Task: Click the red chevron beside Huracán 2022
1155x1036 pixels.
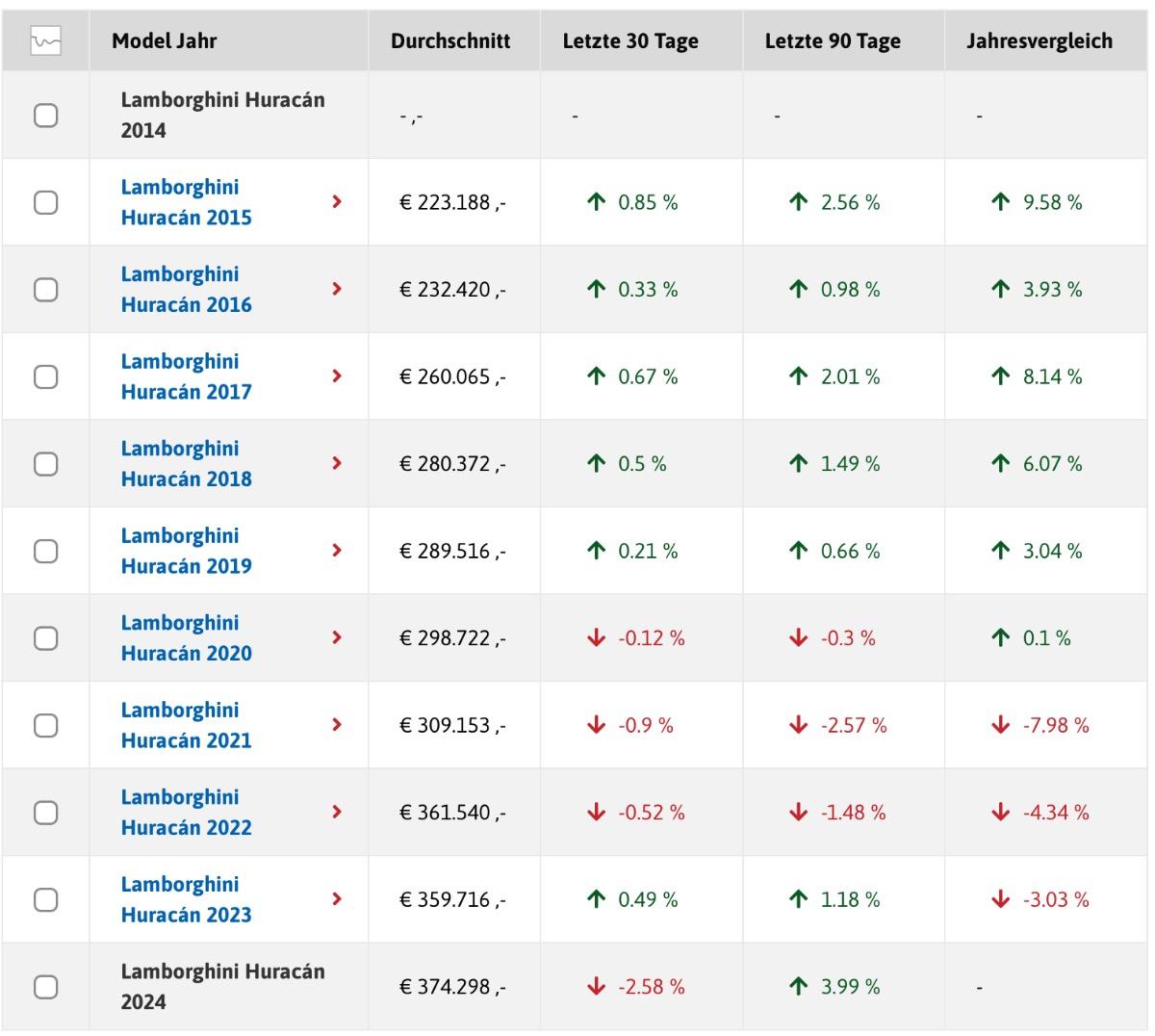Action: (x=337, y=811)
